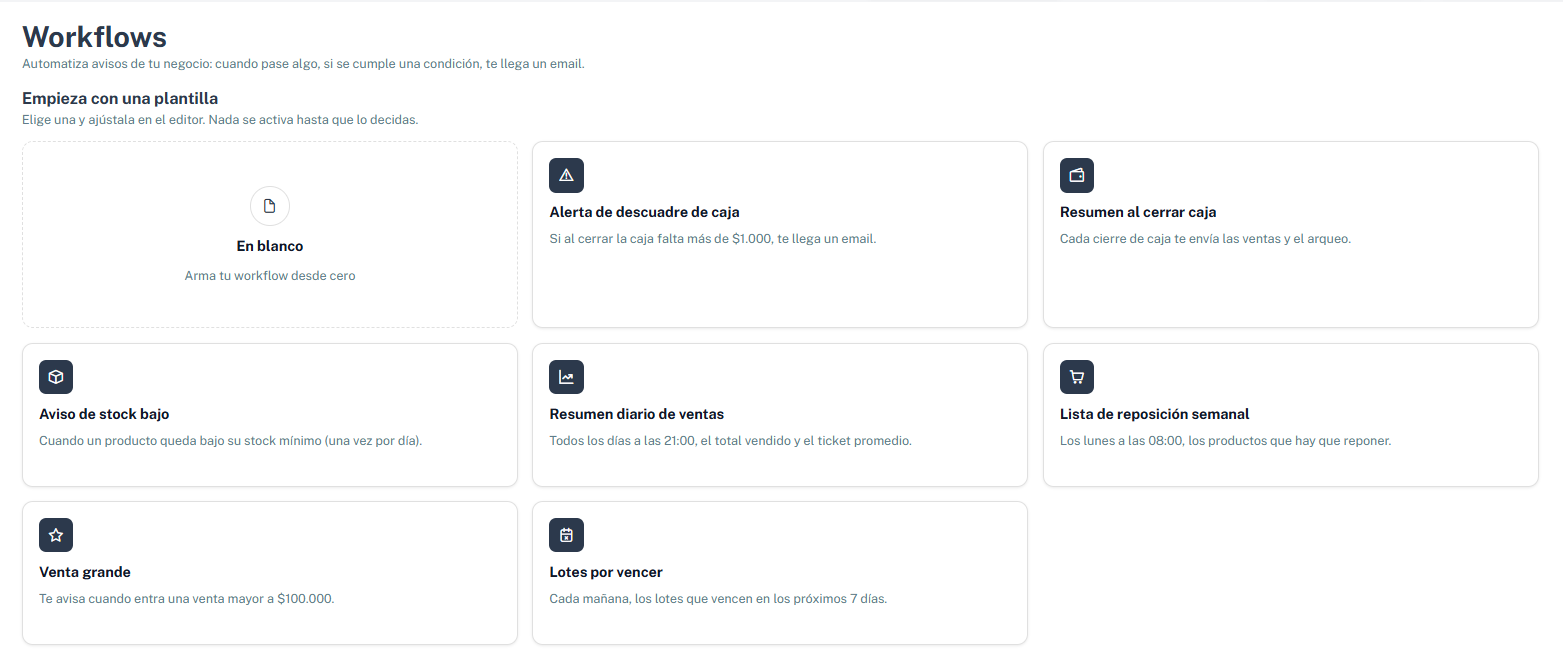The width and height of the screenshot is (1563, 667).
Task: Click the shopping cart icon on Lista de reposición semanal
Action: [1077, 377]
